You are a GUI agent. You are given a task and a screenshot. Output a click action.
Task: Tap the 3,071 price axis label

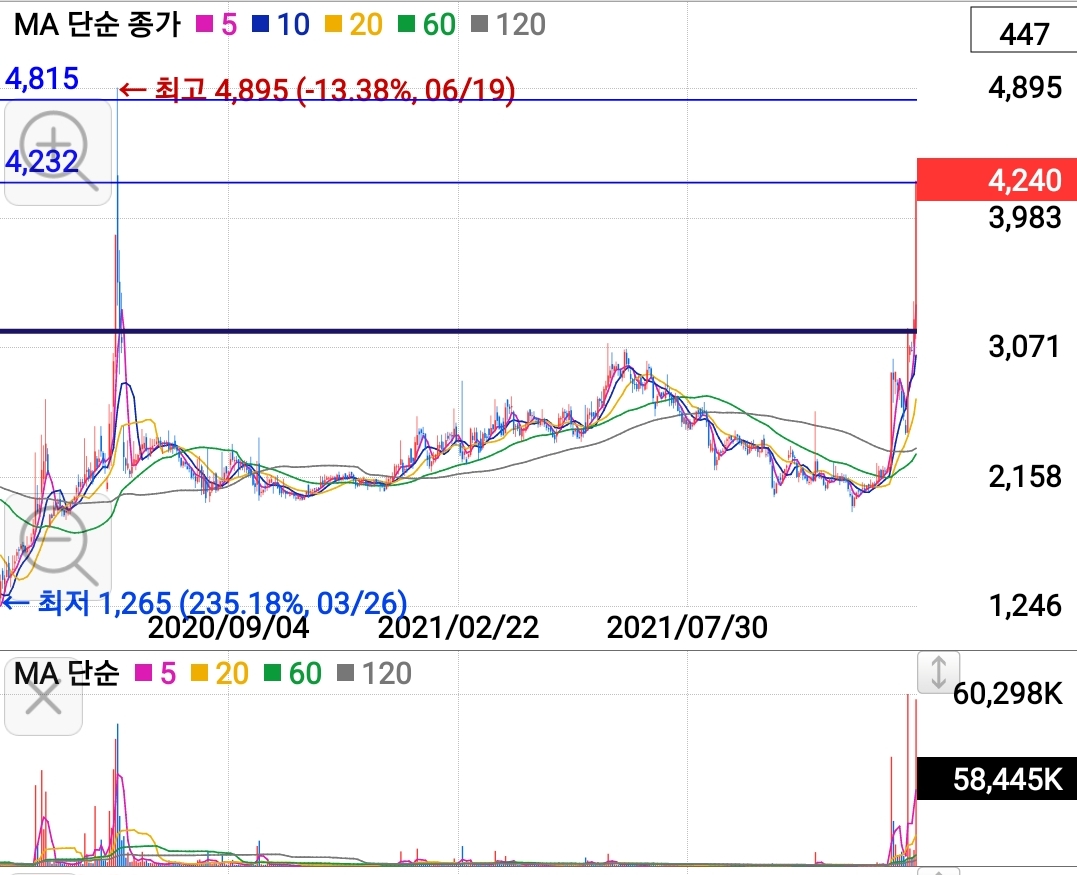pos(1025,347)
